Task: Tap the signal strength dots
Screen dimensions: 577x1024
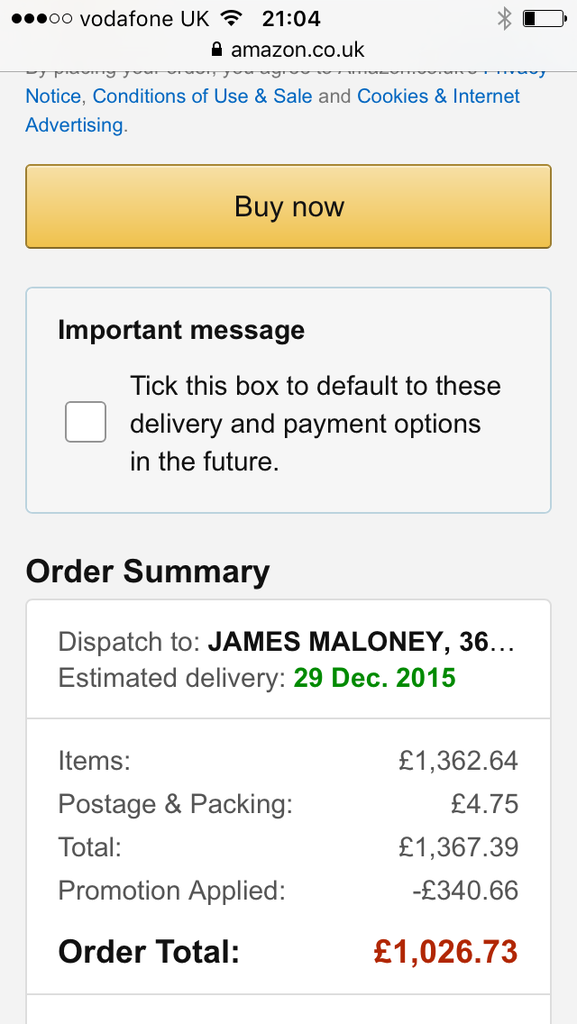Action: (42, 18)
